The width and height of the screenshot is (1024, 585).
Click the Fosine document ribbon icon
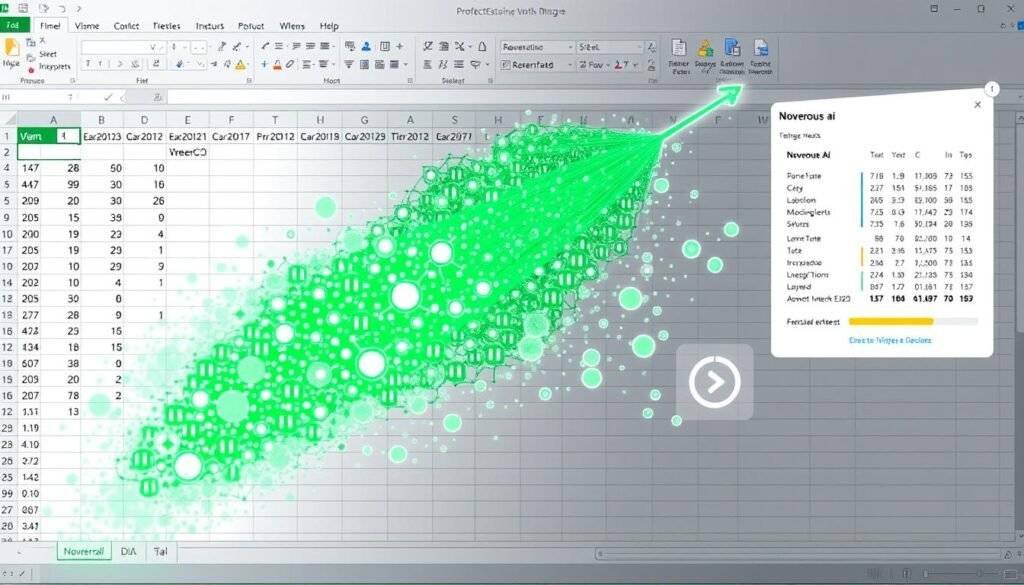click(760, 48)
